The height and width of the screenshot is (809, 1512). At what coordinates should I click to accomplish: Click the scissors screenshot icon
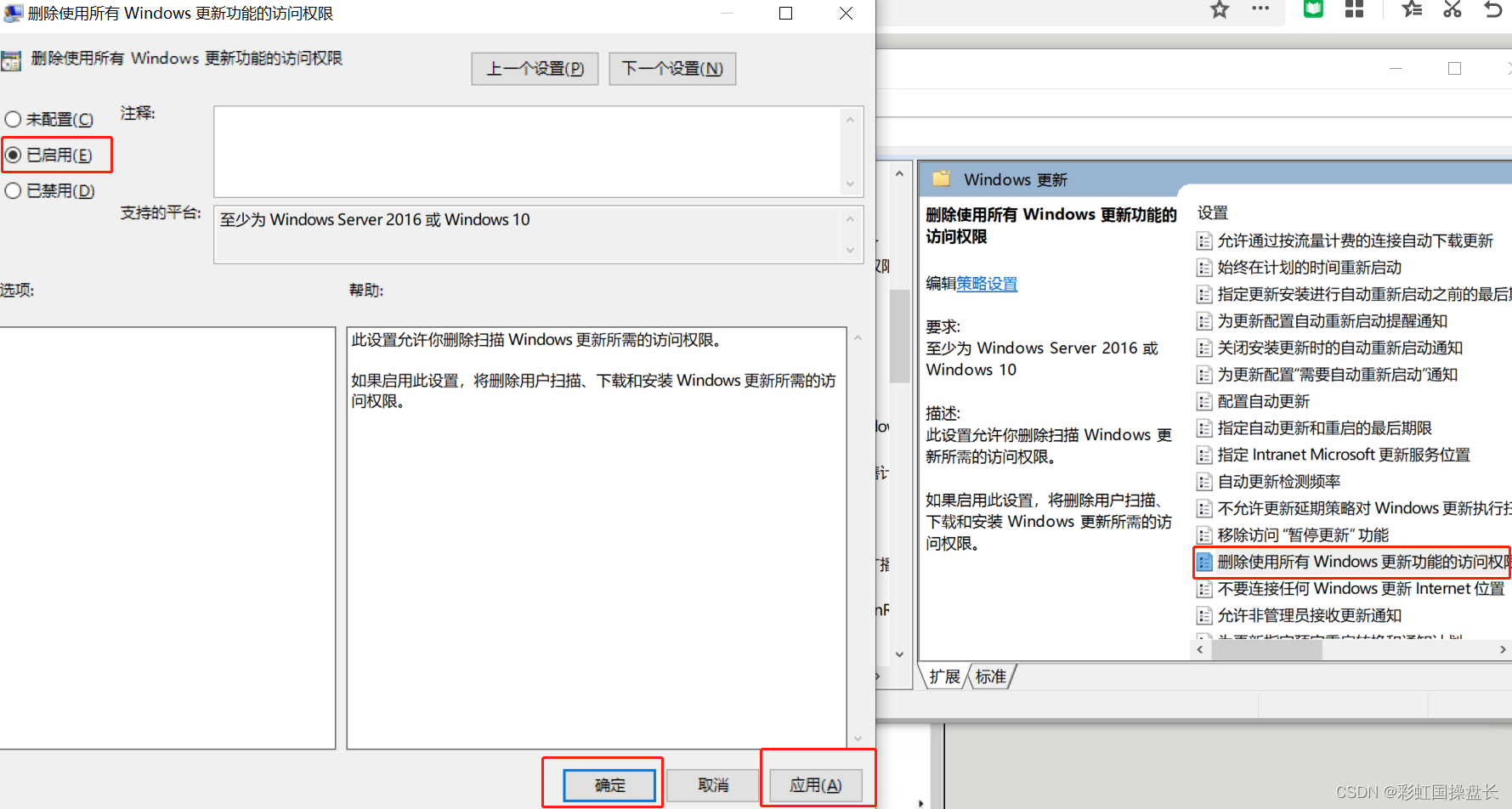pos(1453,8)
